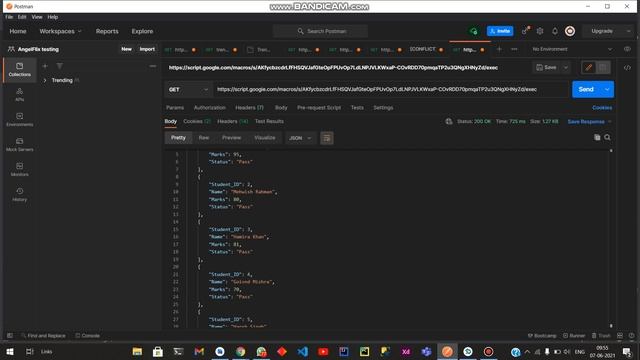Open the Save button dropdown arrow
640x360 pixels.
click(566, 67)
